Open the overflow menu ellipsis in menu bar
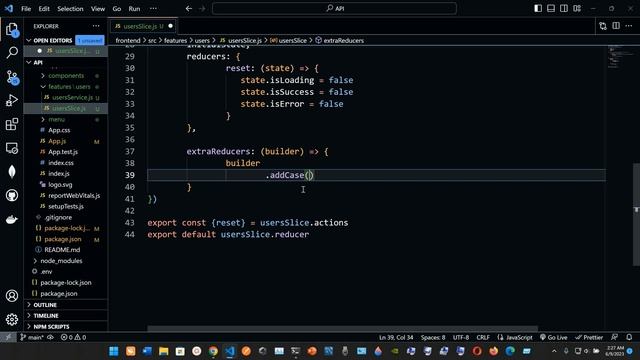640x360 pixels. click(x=153, y=9)
